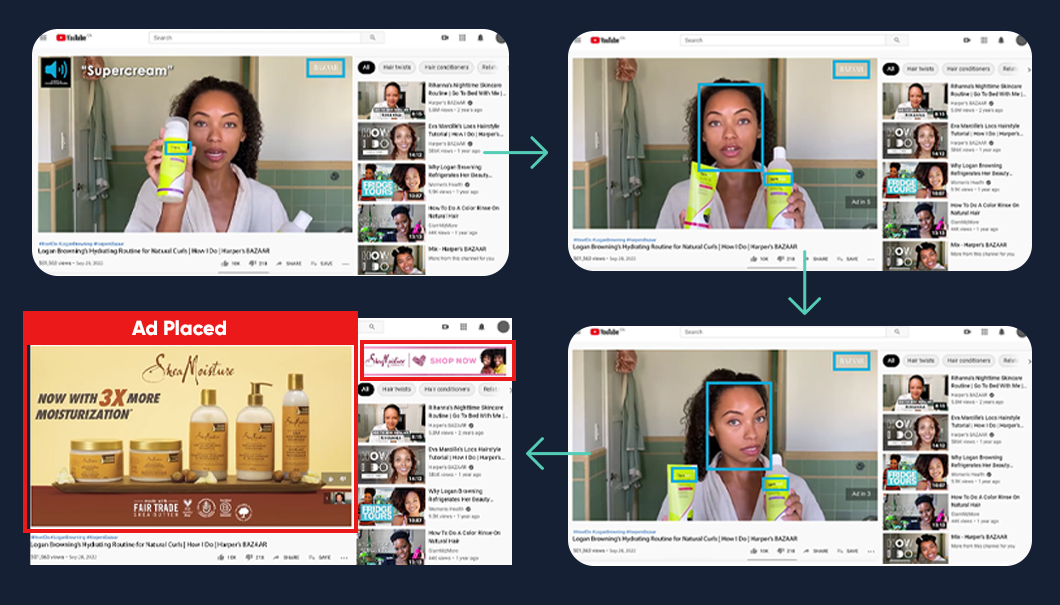The image size is (1060, 605).
Task: Open the three-dot more menu in the second screenshot
Action: [x=871, y=259]
